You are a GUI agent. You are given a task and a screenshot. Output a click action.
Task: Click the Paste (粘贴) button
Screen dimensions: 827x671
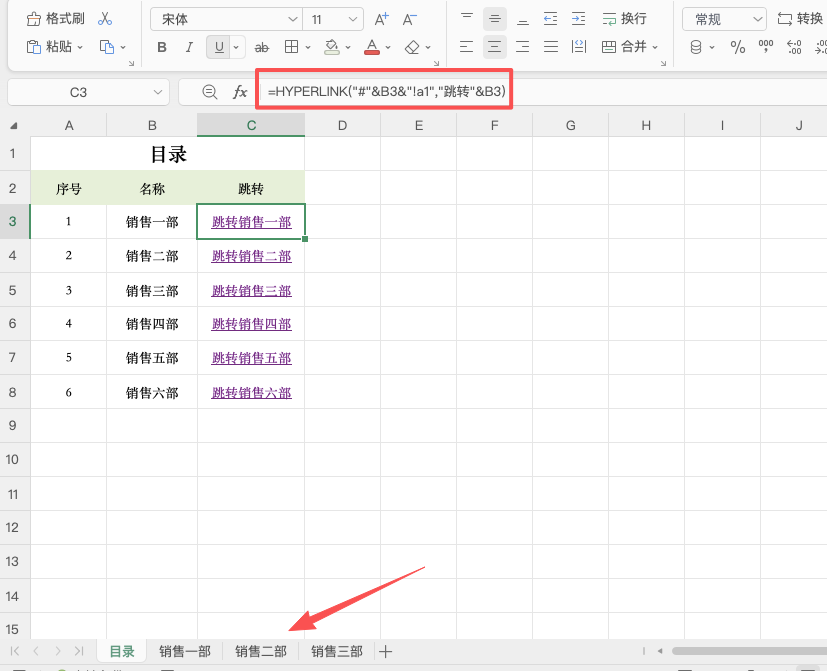49,47
